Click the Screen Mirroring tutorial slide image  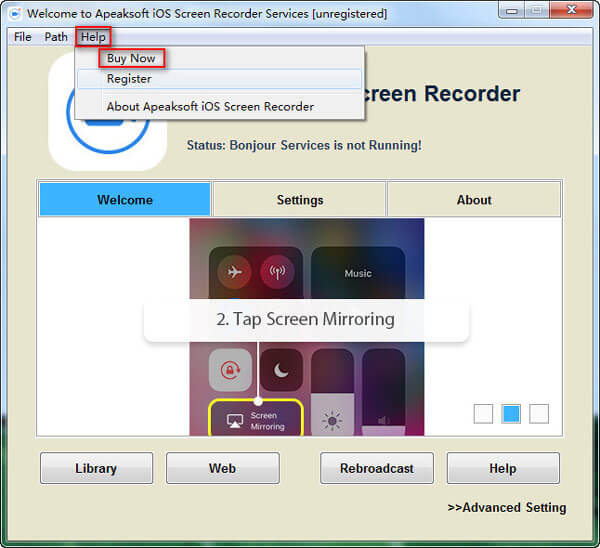pos(307,327)
